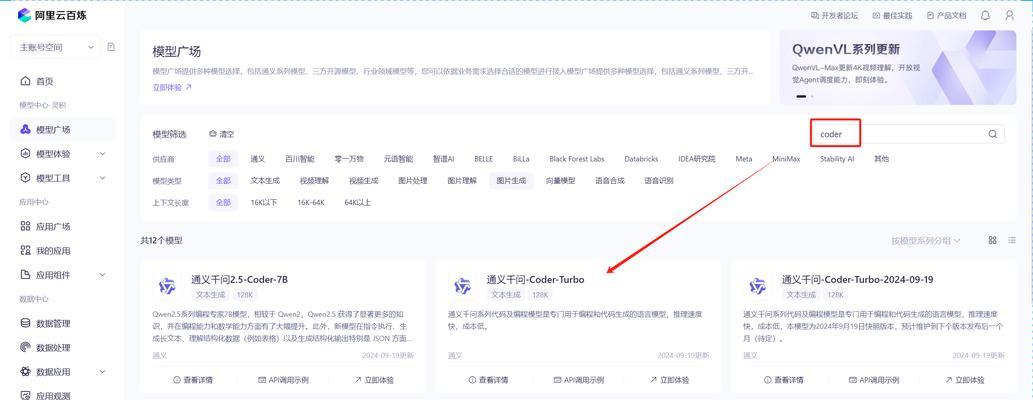This screenshot has width=1033, height=400.
Task: Expand the 模型工具 submenu chevron
Action: click(x=102, y=178)
